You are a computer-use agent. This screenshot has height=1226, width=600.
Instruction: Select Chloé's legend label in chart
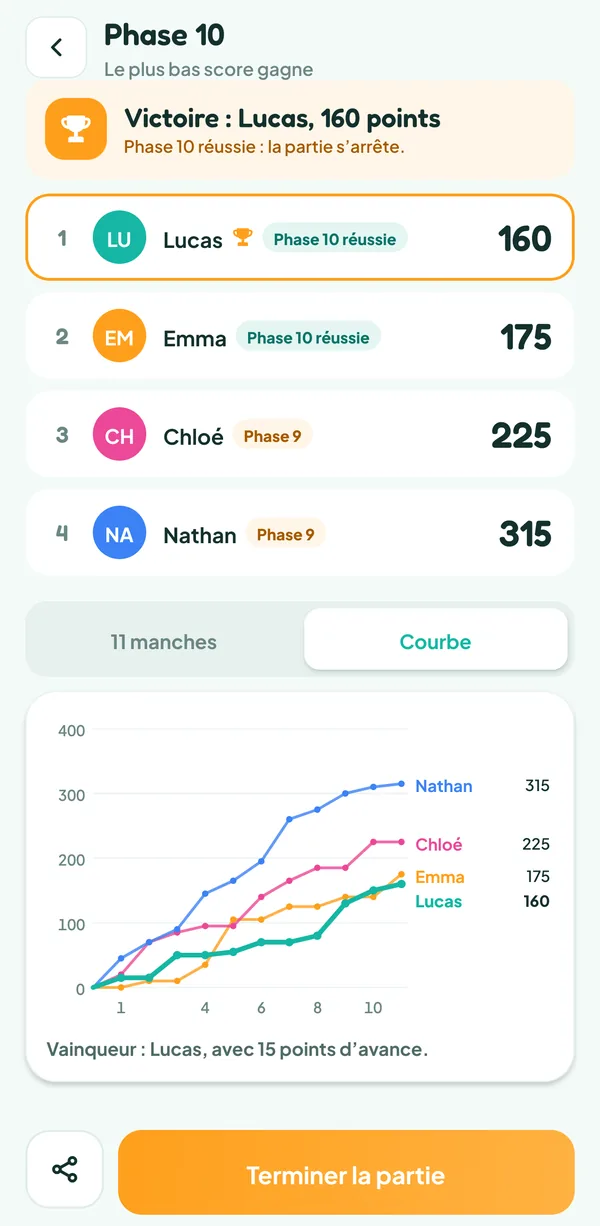439,844
